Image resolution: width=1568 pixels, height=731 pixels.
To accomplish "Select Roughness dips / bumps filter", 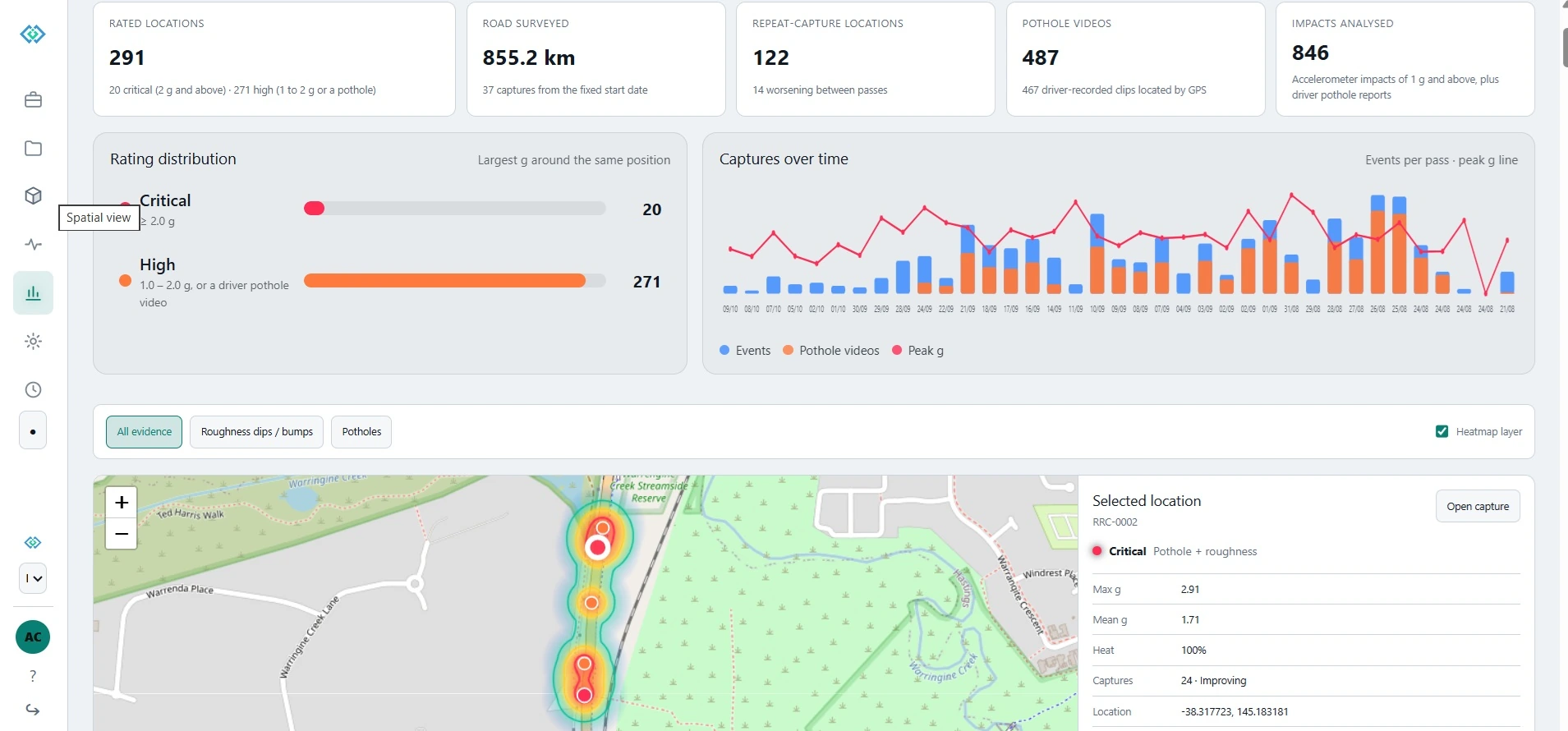I will coord(257,432).
